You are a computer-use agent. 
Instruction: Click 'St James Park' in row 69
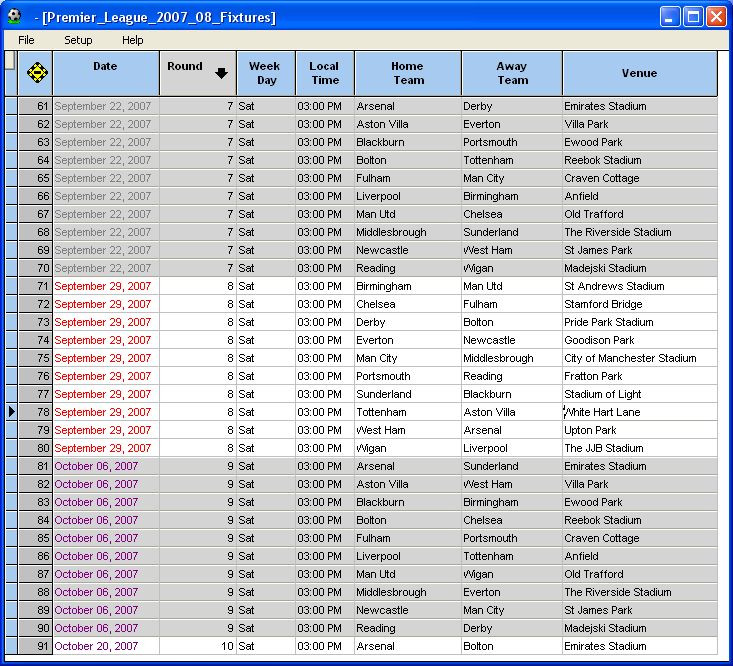[x=640, y=250]
